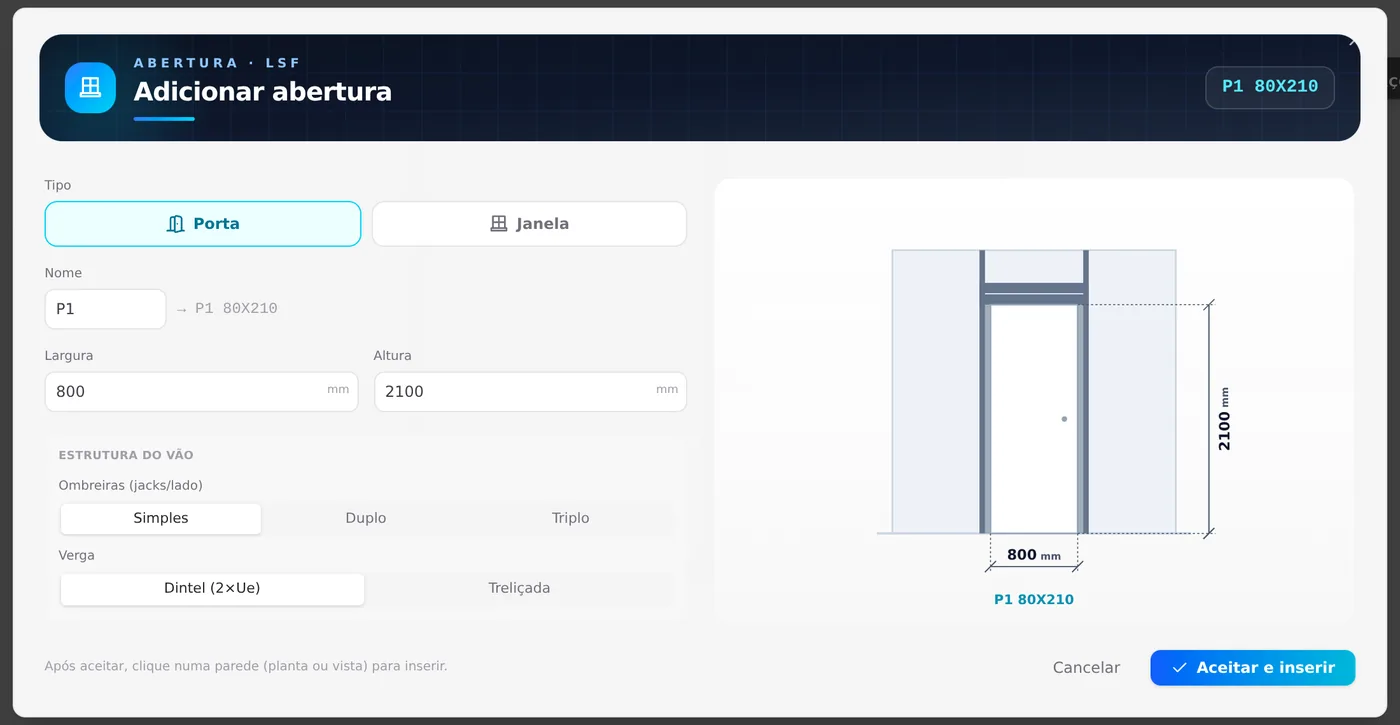Click the Verga label
The width and height of the screenshot is (1400, 725).
pyautogui.click(x=77, y=556)
